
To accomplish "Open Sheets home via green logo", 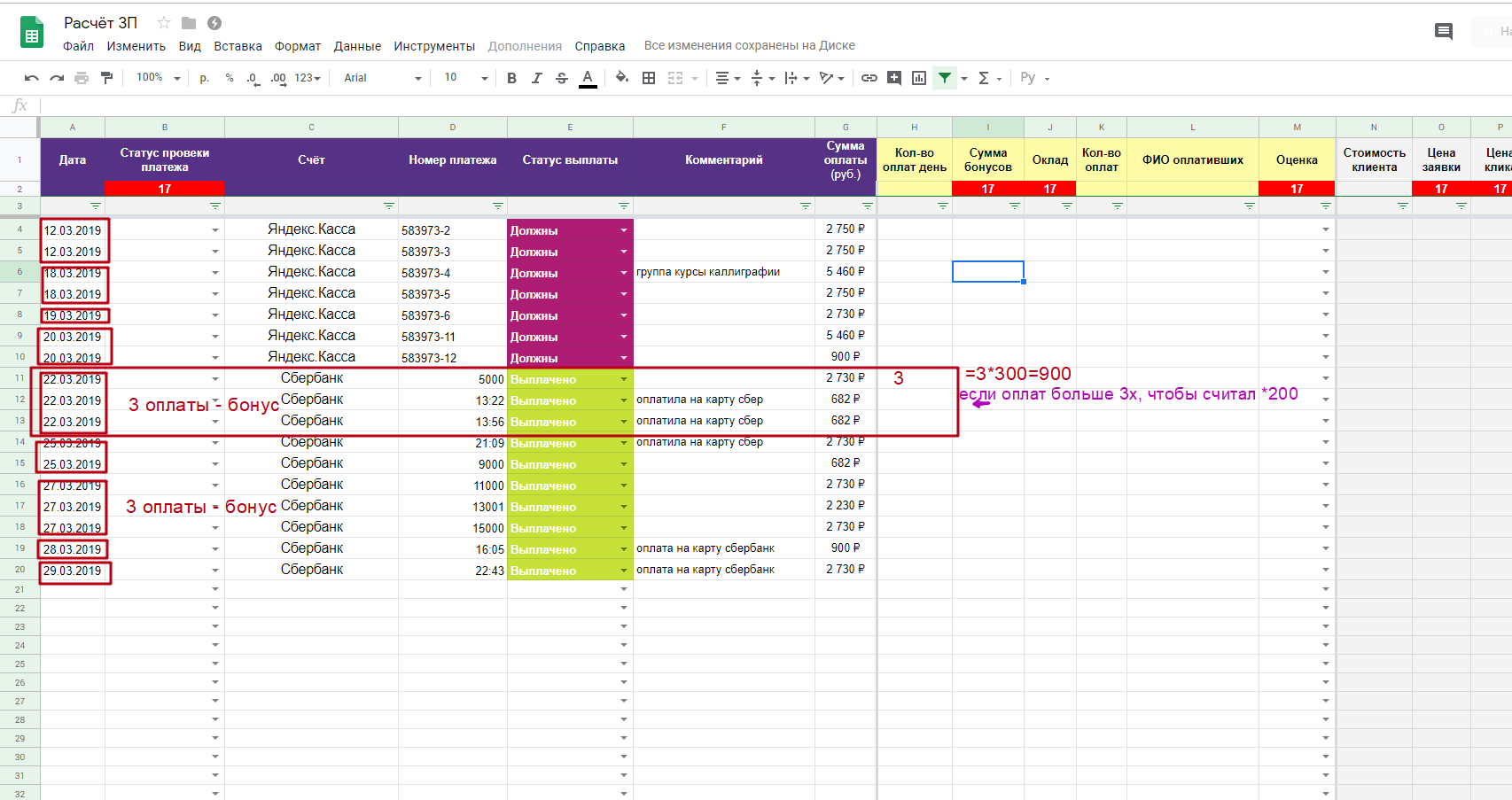I will pyautogui.click(x=32, y=33).
